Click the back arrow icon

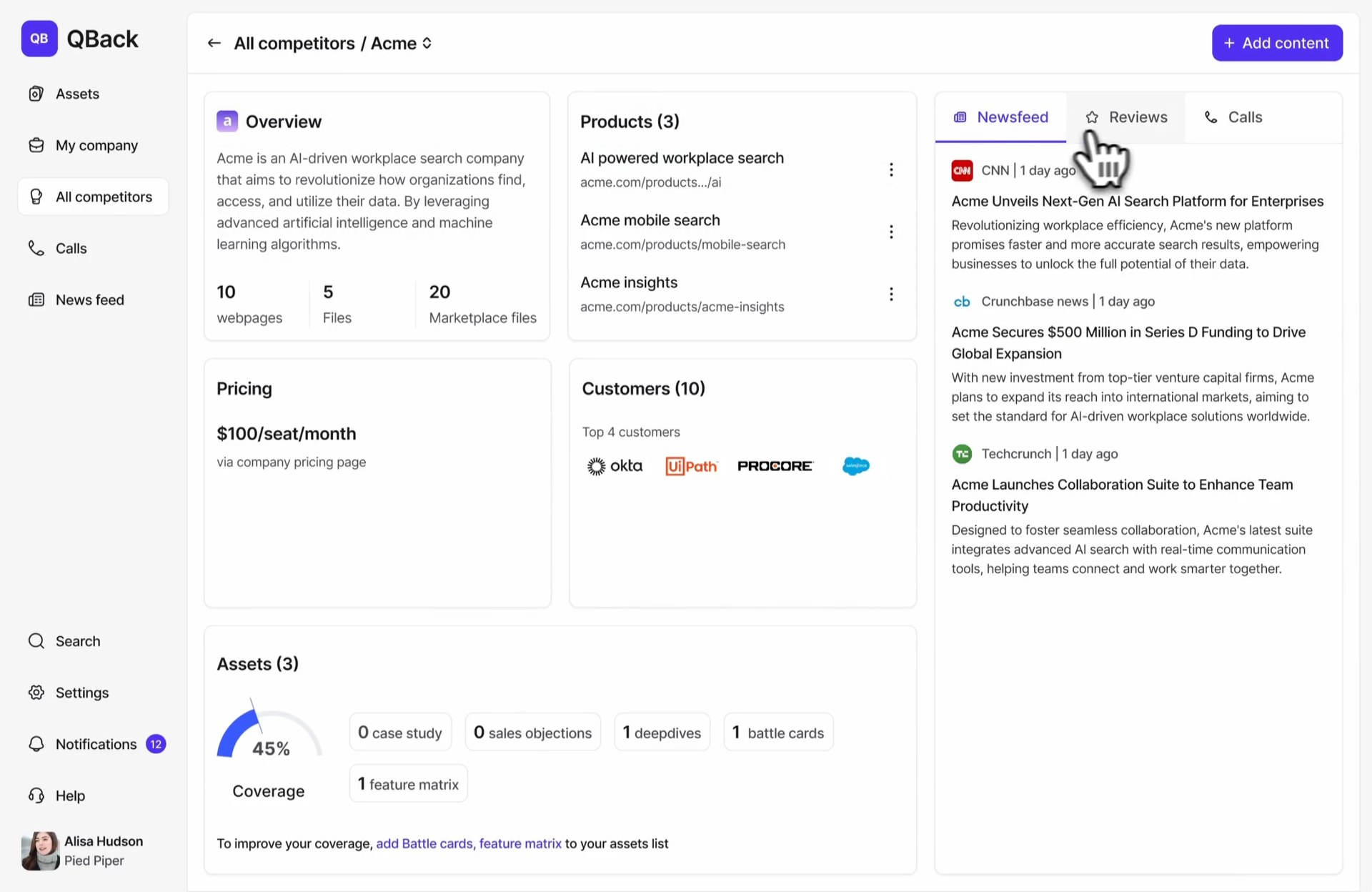point(214,43)
